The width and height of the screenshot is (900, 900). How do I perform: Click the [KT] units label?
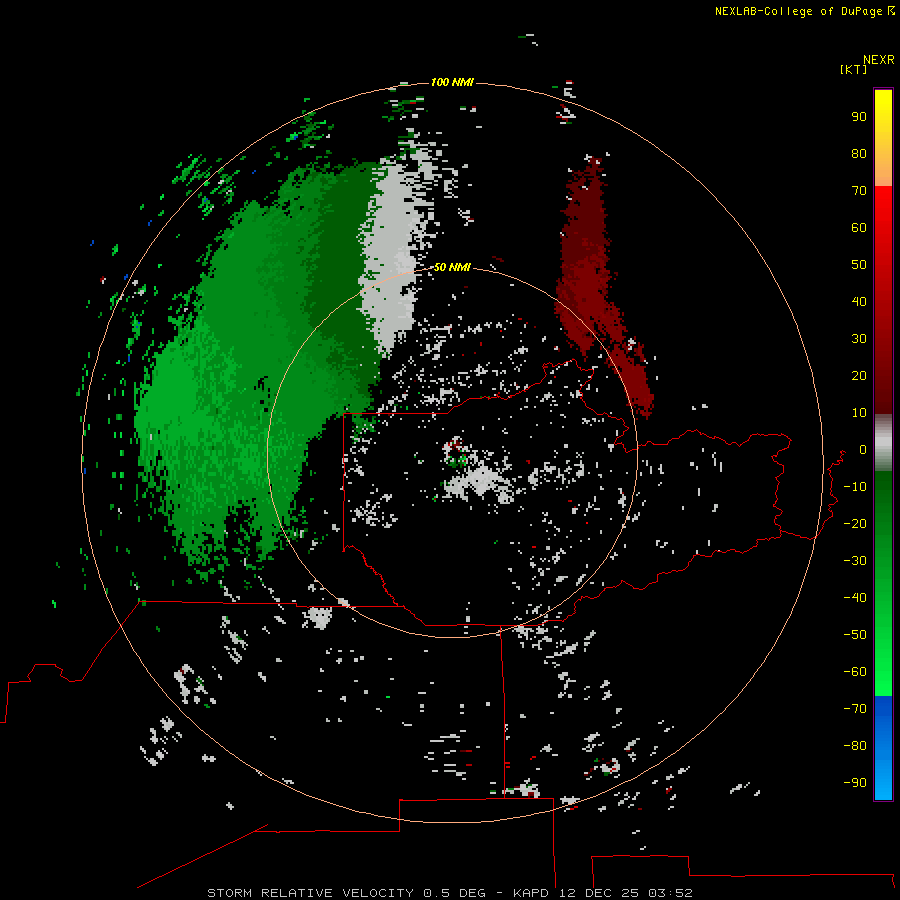[854, 69]
